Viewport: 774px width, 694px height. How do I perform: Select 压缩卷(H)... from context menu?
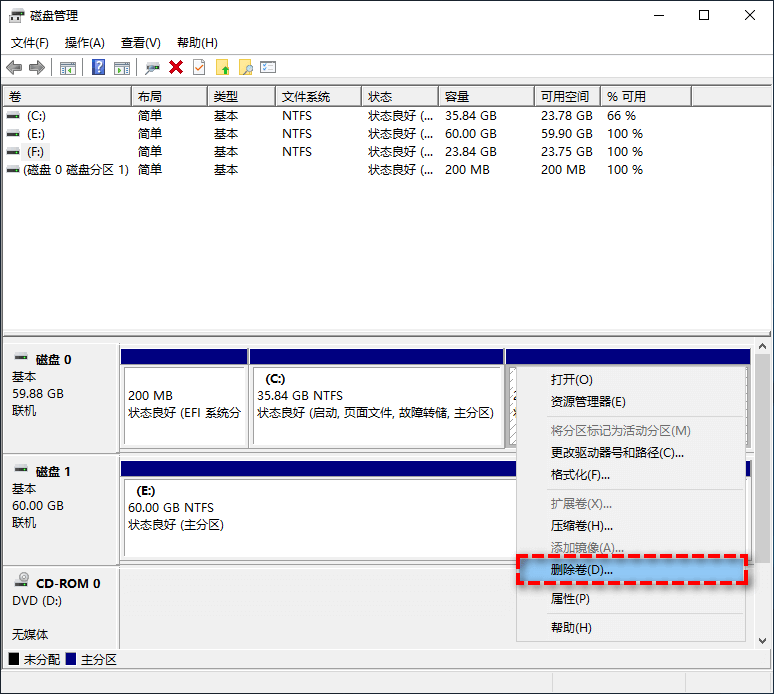coord(630,526)
